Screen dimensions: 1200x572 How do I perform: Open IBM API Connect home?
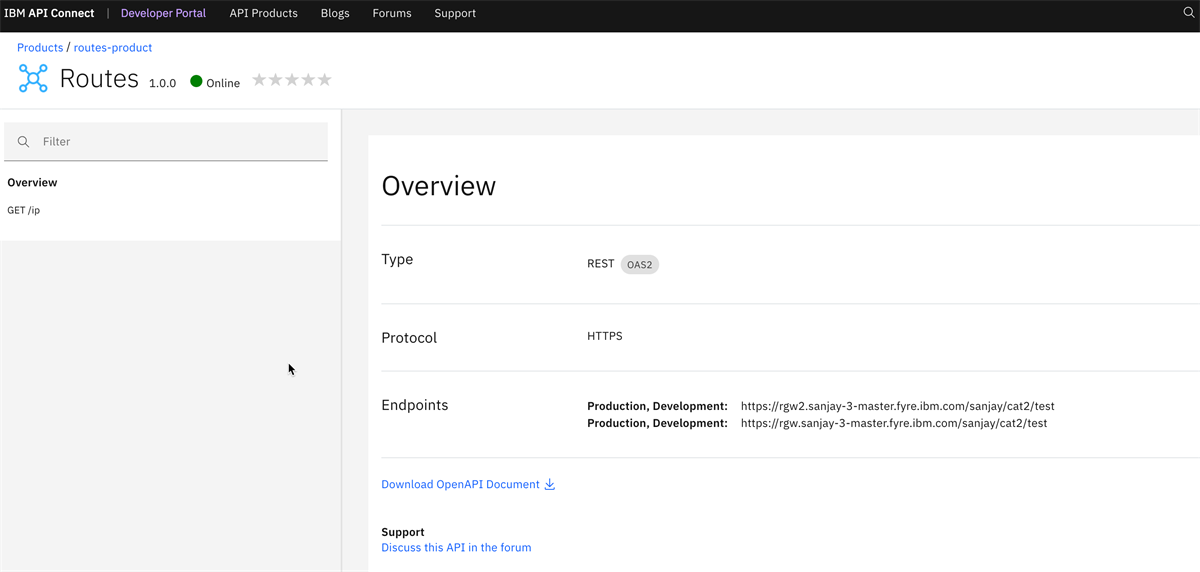tap(49, 13)
